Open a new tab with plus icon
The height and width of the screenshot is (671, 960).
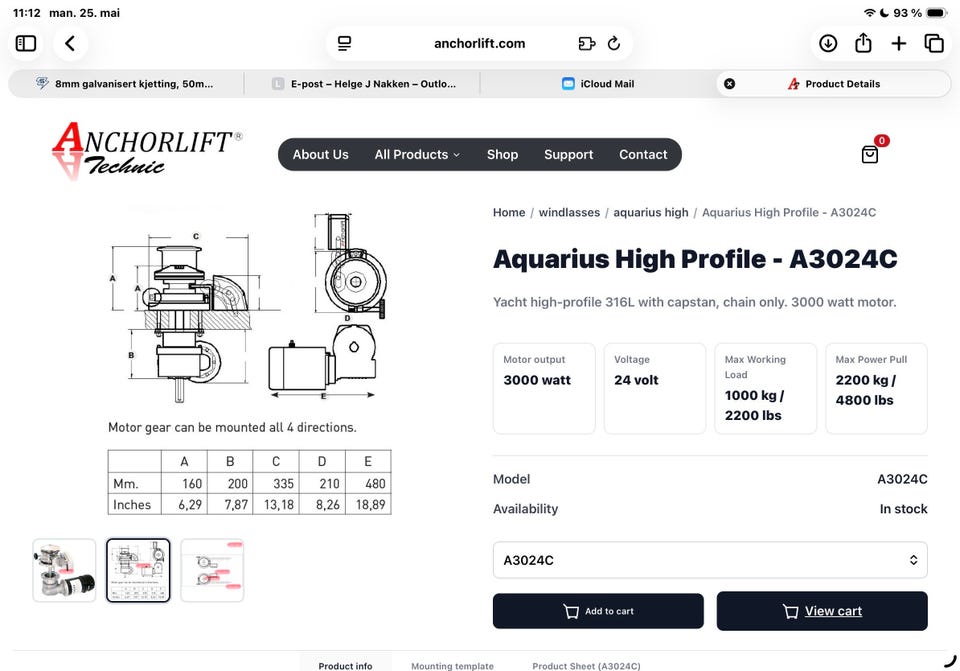899,43
